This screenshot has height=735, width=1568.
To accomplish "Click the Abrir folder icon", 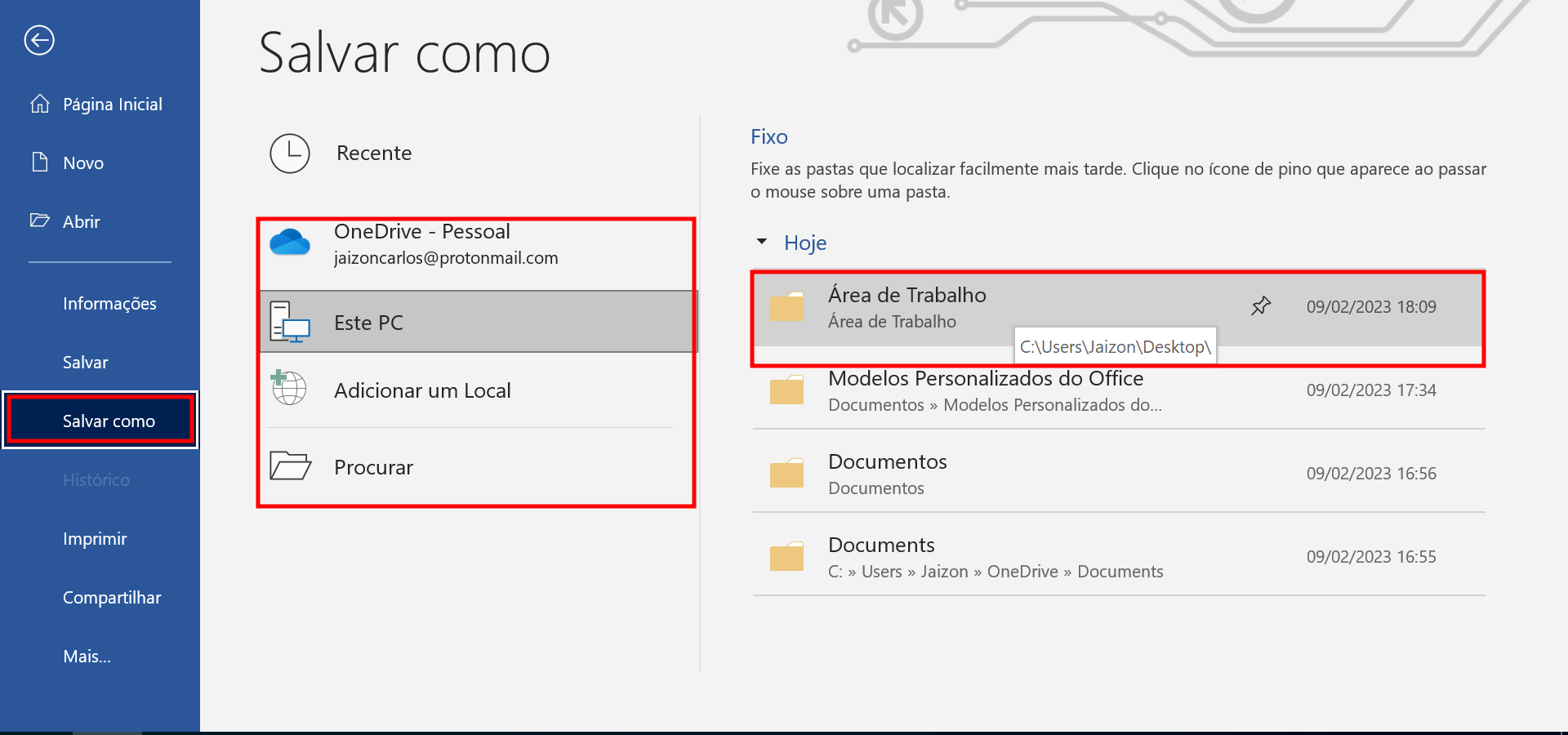I will point(39,220).
